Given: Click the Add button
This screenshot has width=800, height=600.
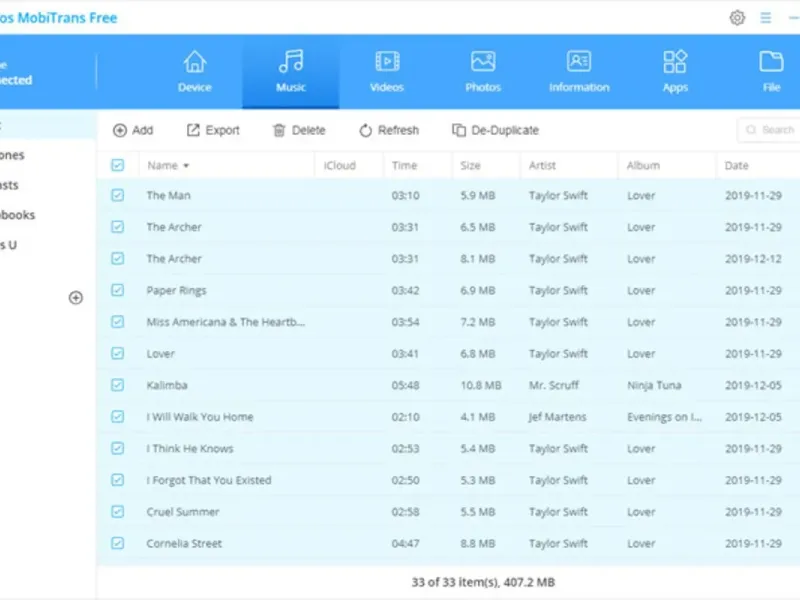Looking at the screenshot, I should (x=133, y=131).
